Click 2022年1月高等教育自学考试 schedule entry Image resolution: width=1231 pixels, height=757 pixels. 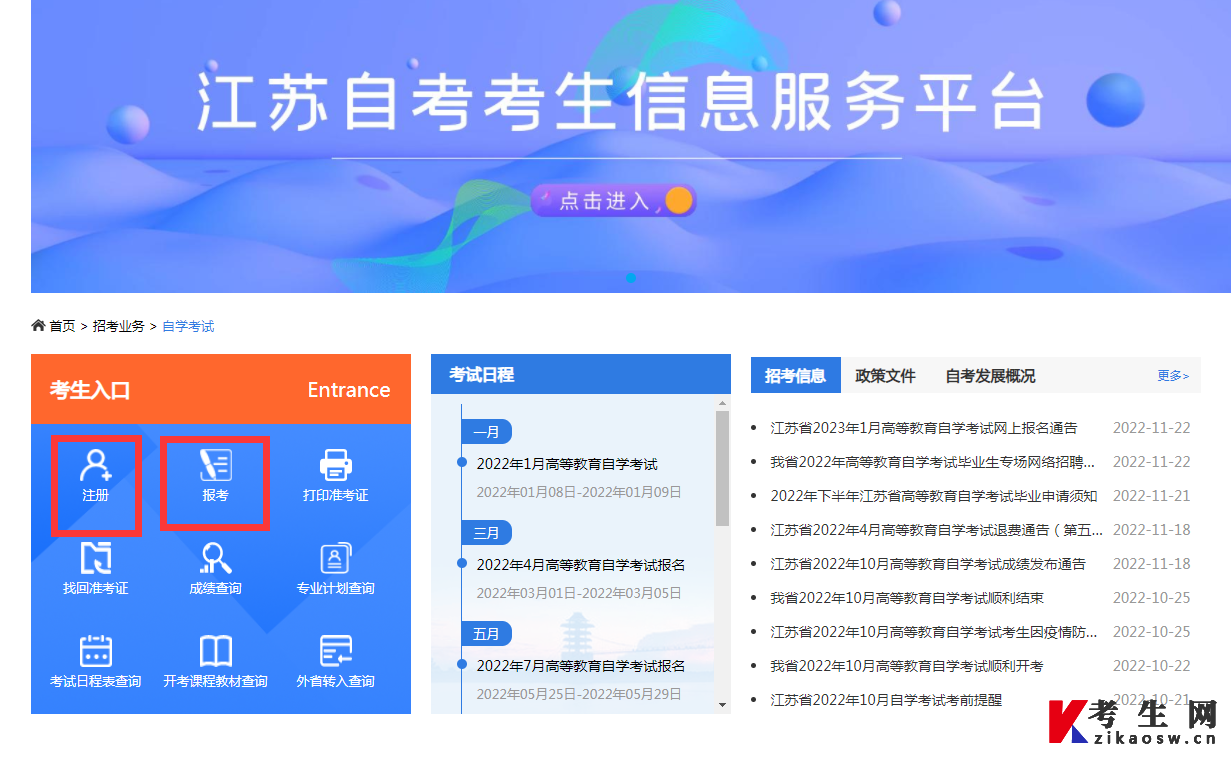567,464
